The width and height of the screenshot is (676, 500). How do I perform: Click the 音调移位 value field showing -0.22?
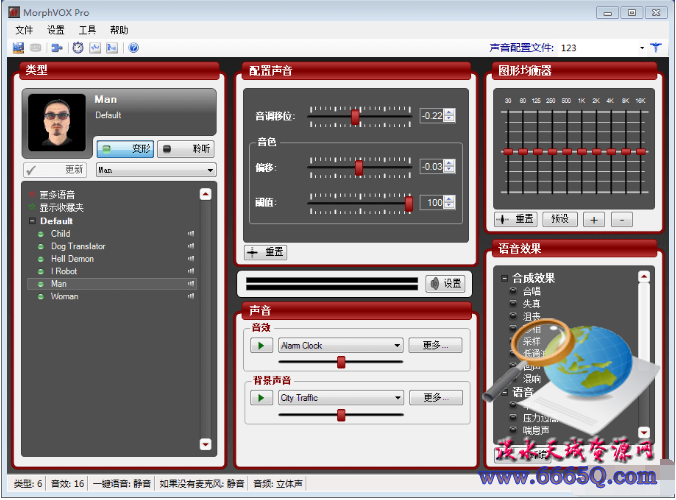coord(432,116)
